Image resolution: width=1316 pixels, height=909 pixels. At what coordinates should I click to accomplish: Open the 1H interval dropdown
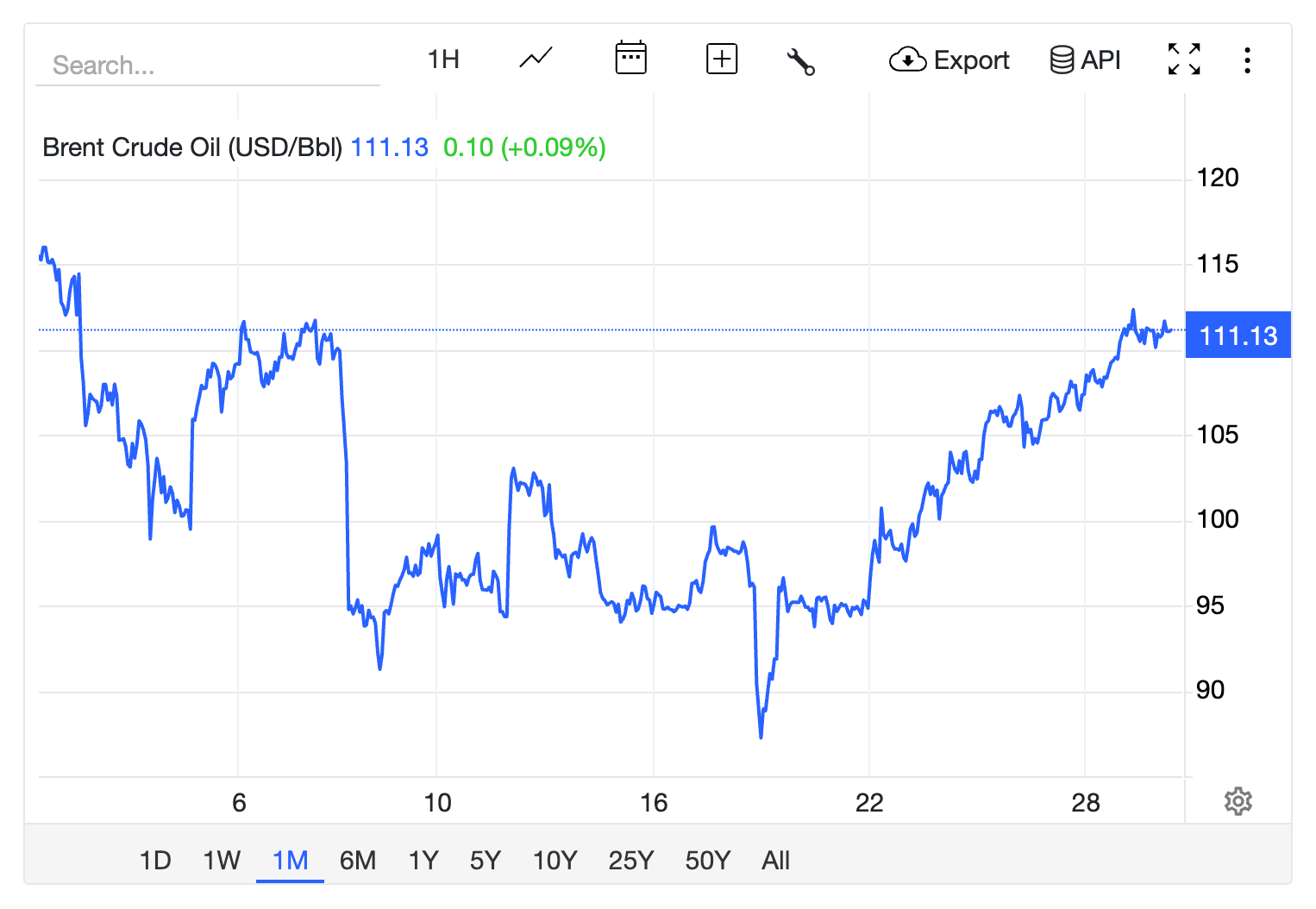pos(443,60)
